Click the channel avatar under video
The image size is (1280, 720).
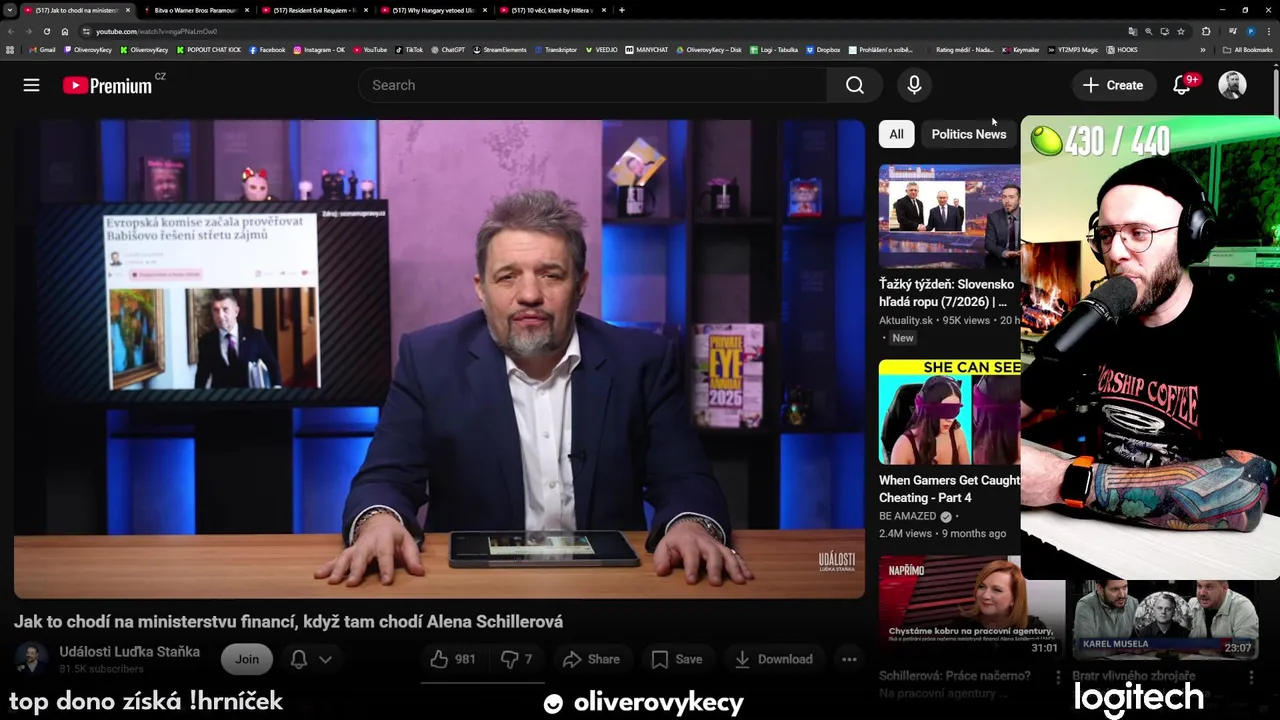point(31,659)
